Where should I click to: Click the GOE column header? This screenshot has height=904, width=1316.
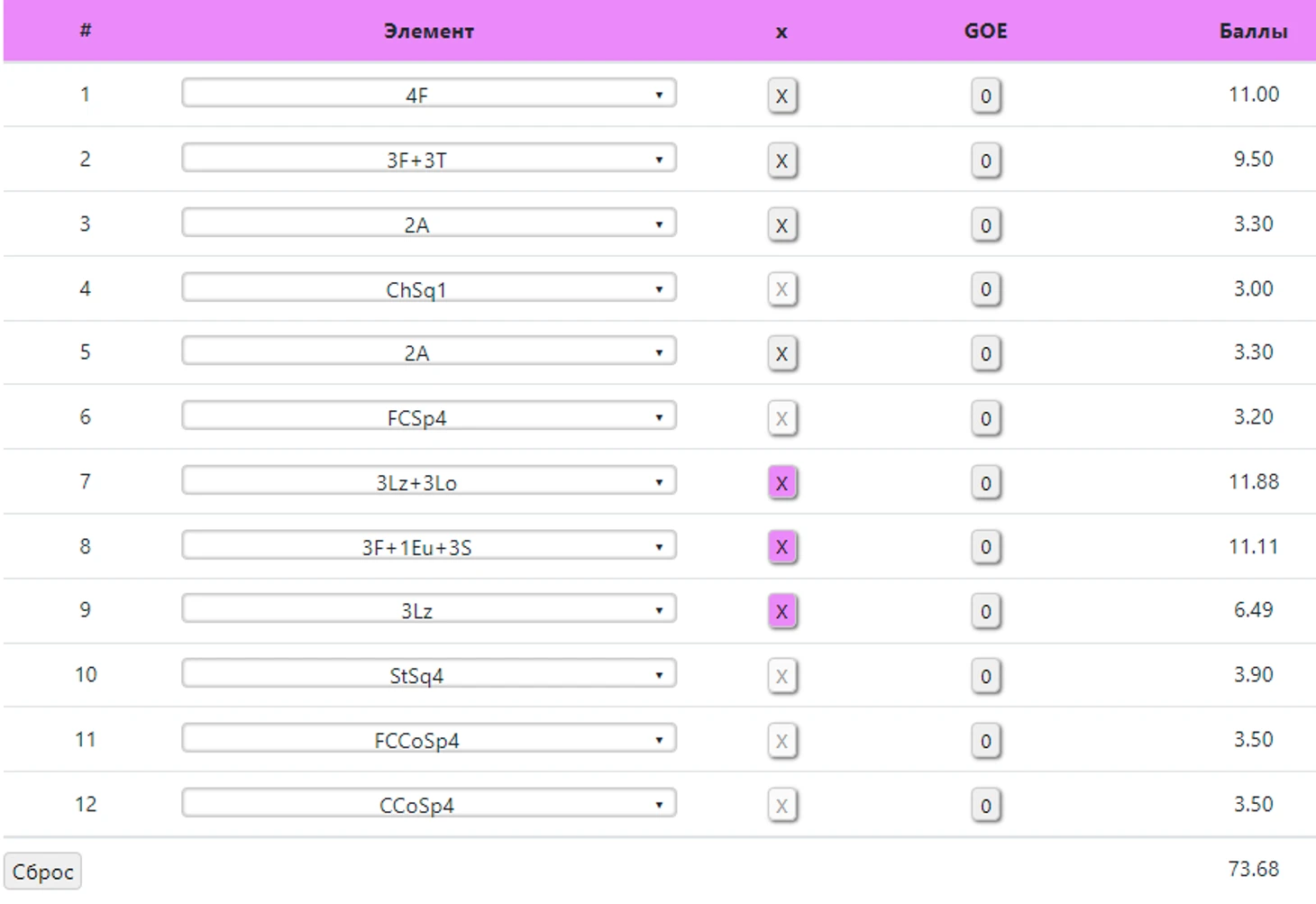pyautogui.click(x=985, y=32)
